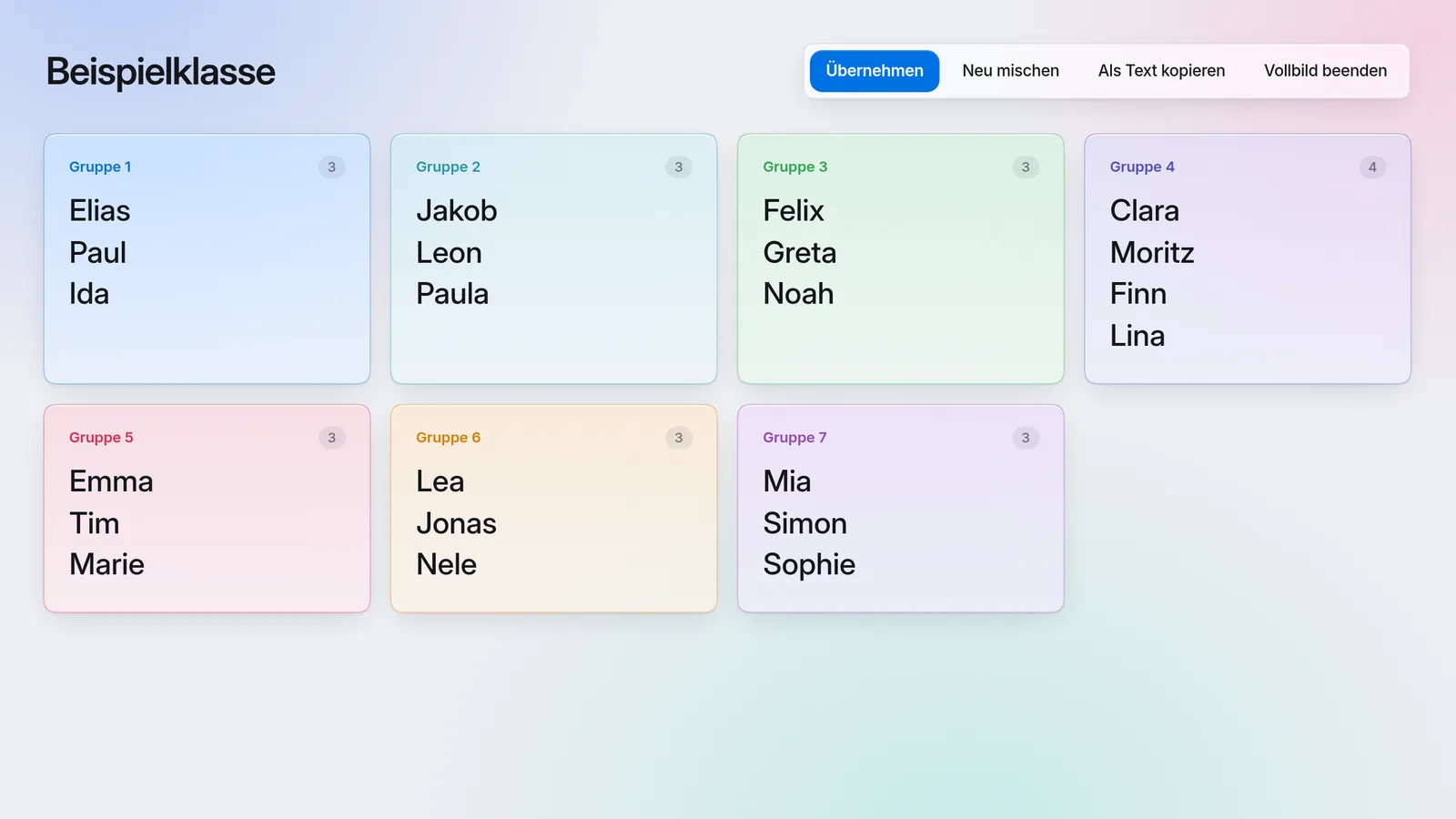Screen dimensions: 1456x819
Task: Click the name Lina in Gruppe 4
Action: 1137,336
